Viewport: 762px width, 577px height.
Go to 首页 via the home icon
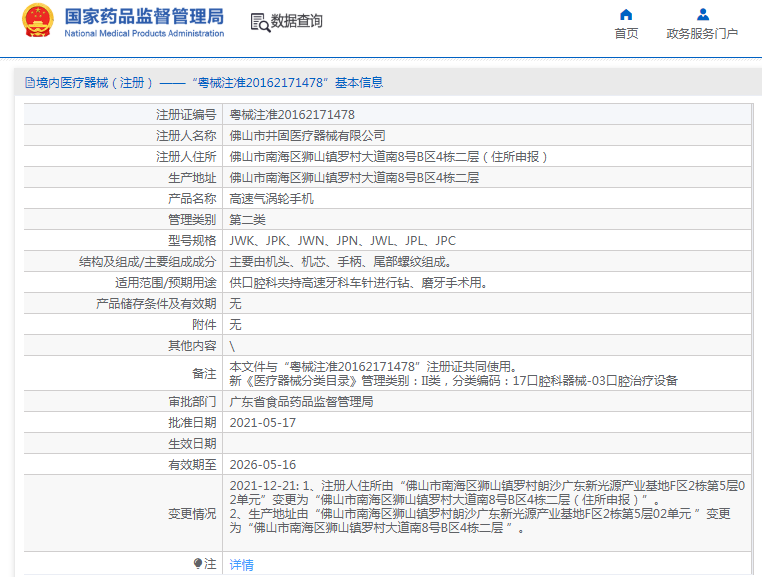626,15
